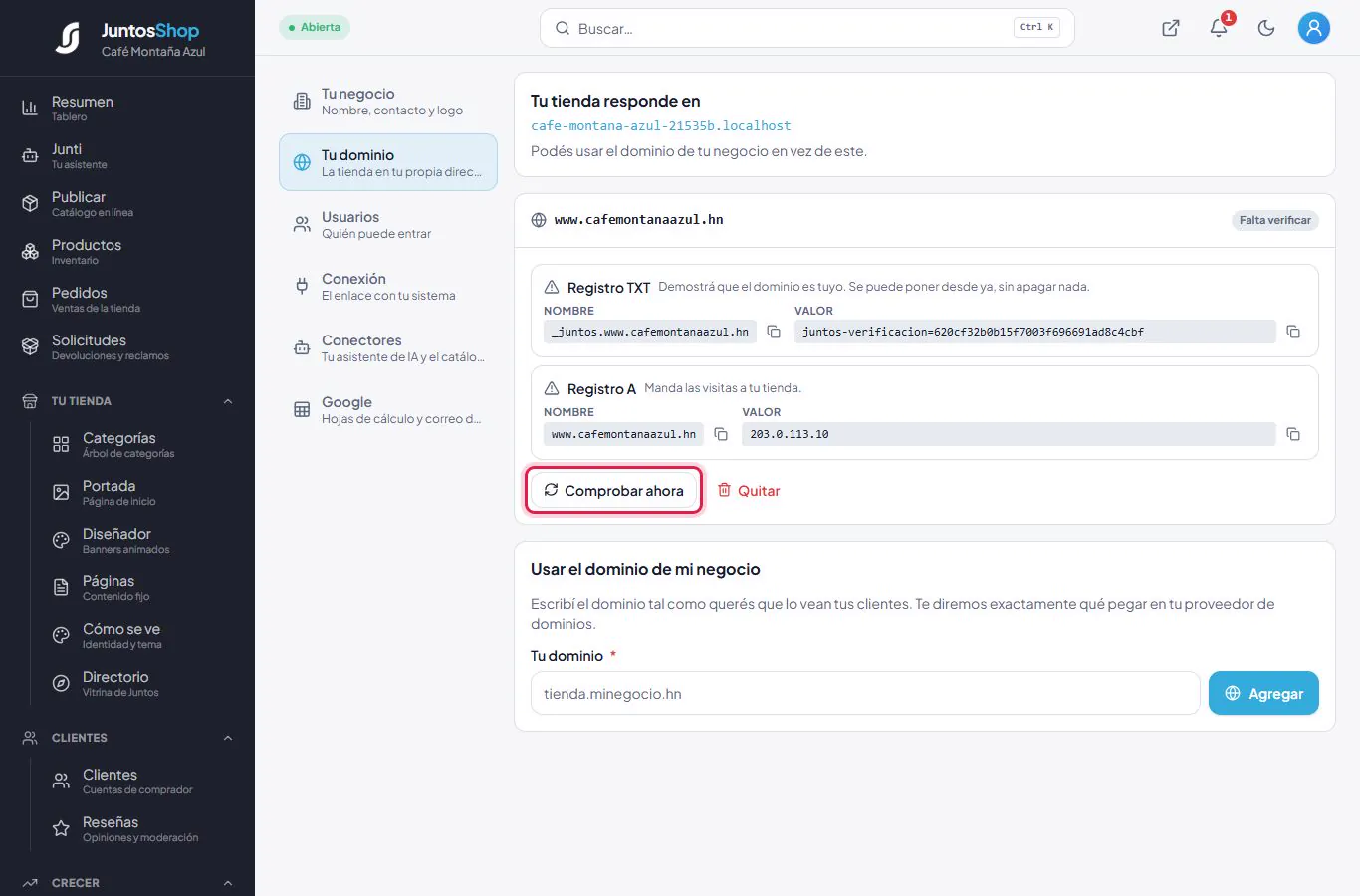1360x896 pixels.
Task: Open Solicitudes returns and claims
Action: [x=127, y=346]
